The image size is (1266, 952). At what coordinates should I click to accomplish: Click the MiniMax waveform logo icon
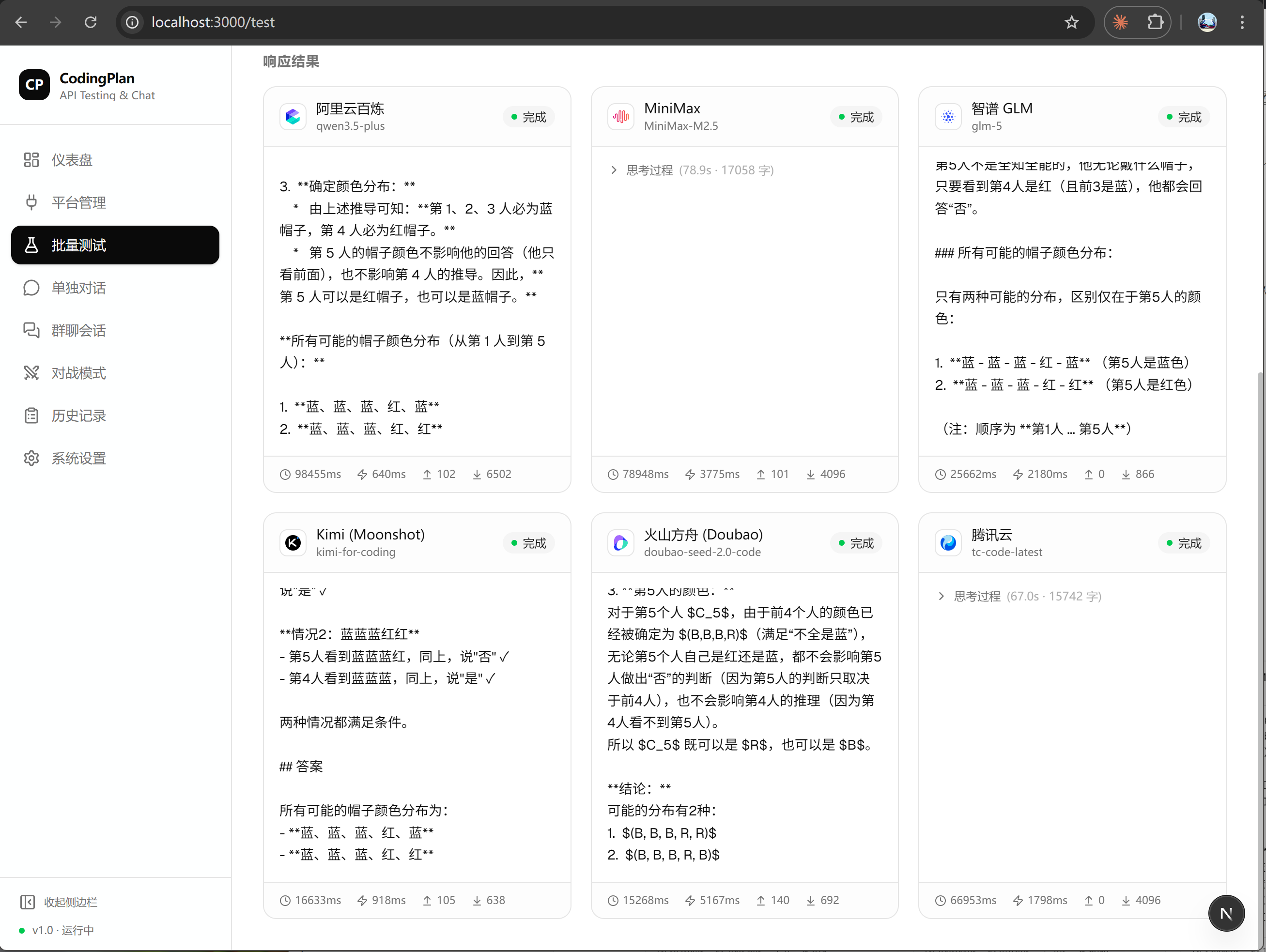click(620, 117)
